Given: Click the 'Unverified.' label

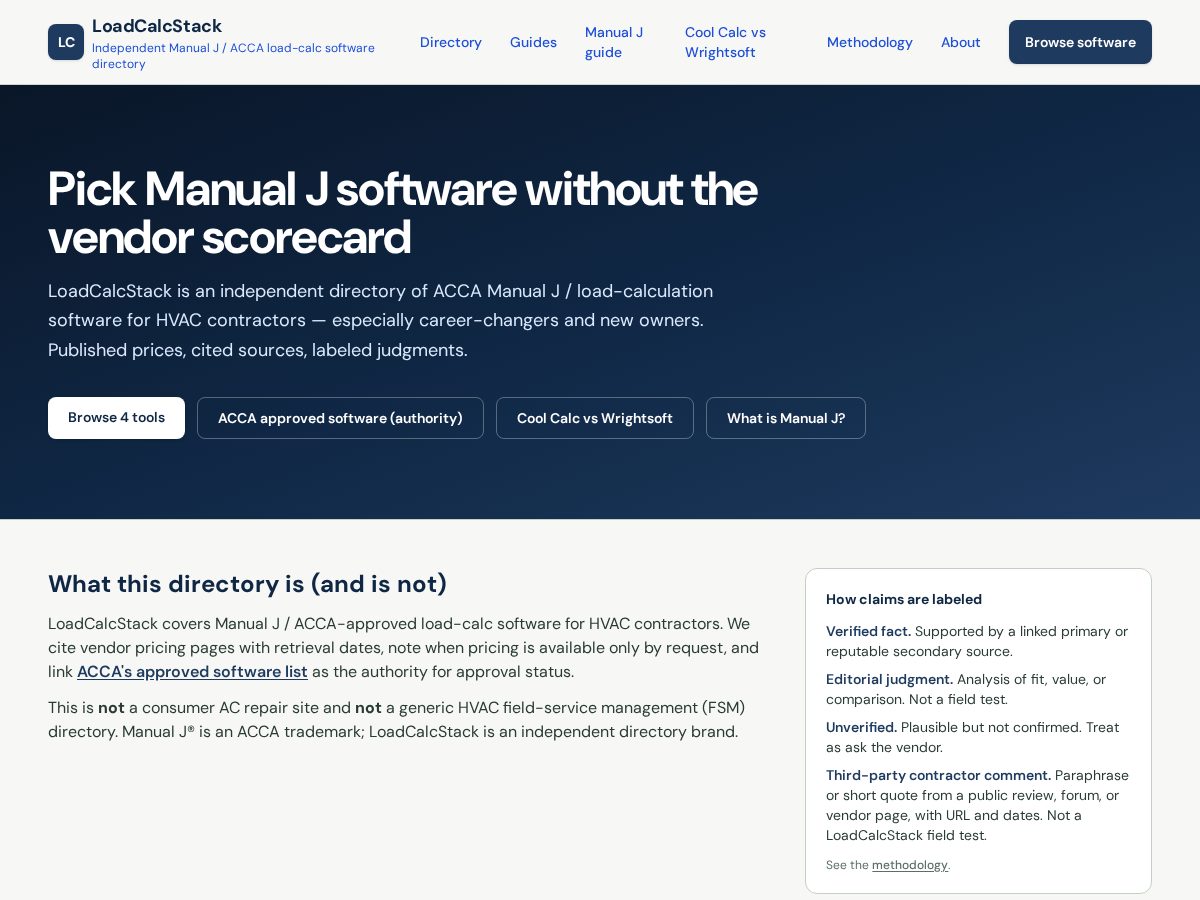Looking at the screenshot, I should click(x=861, y=727).
